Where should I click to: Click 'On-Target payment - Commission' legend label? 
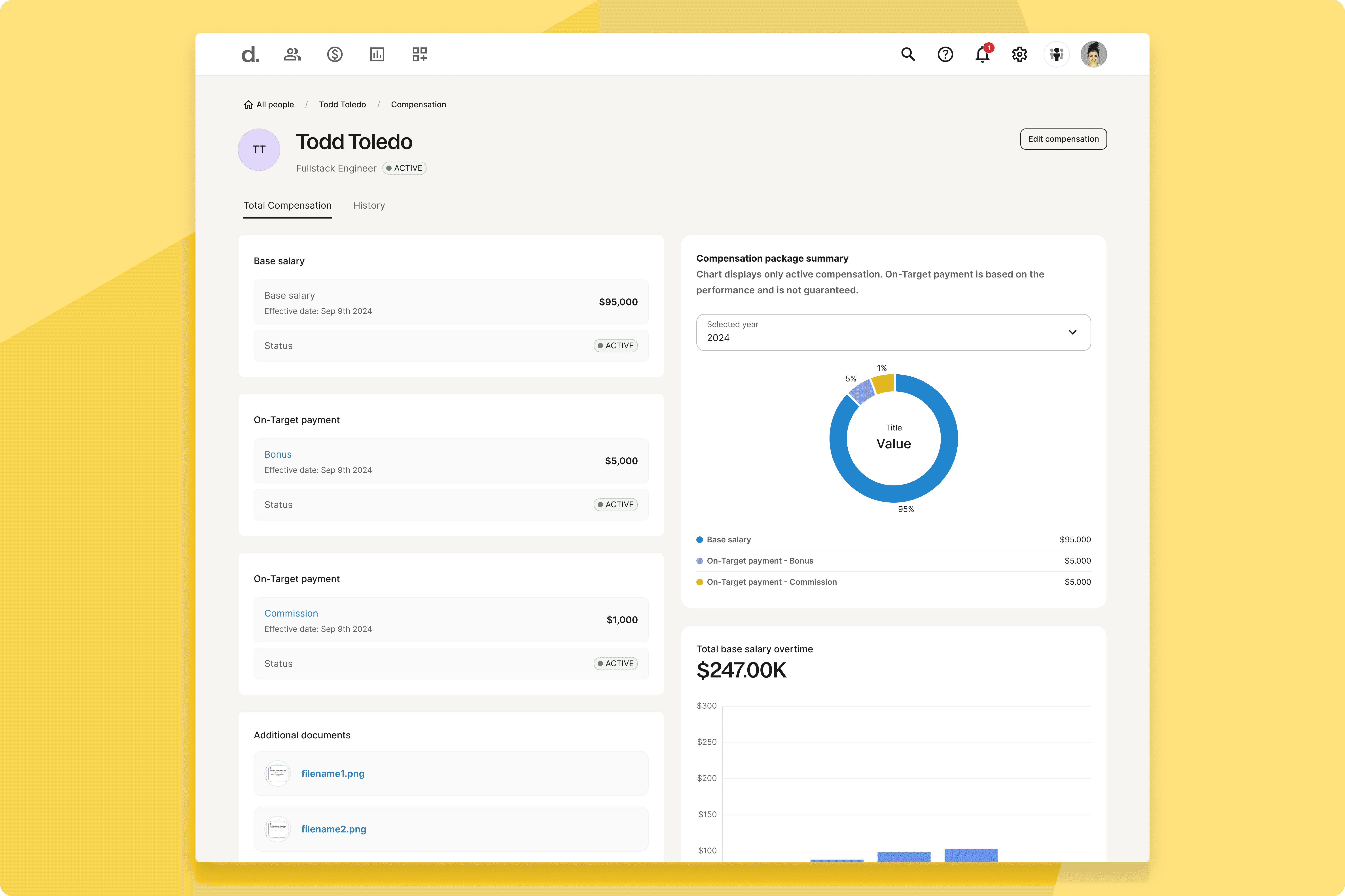point(772,582)
